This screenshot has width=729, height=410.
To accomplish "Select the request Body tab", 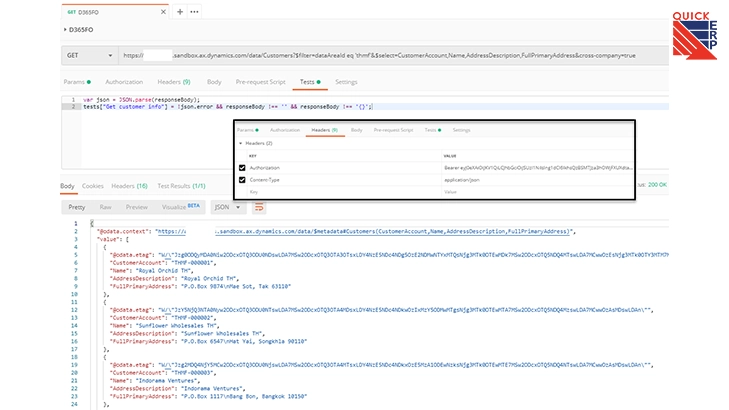I will [x=214, y=82].
